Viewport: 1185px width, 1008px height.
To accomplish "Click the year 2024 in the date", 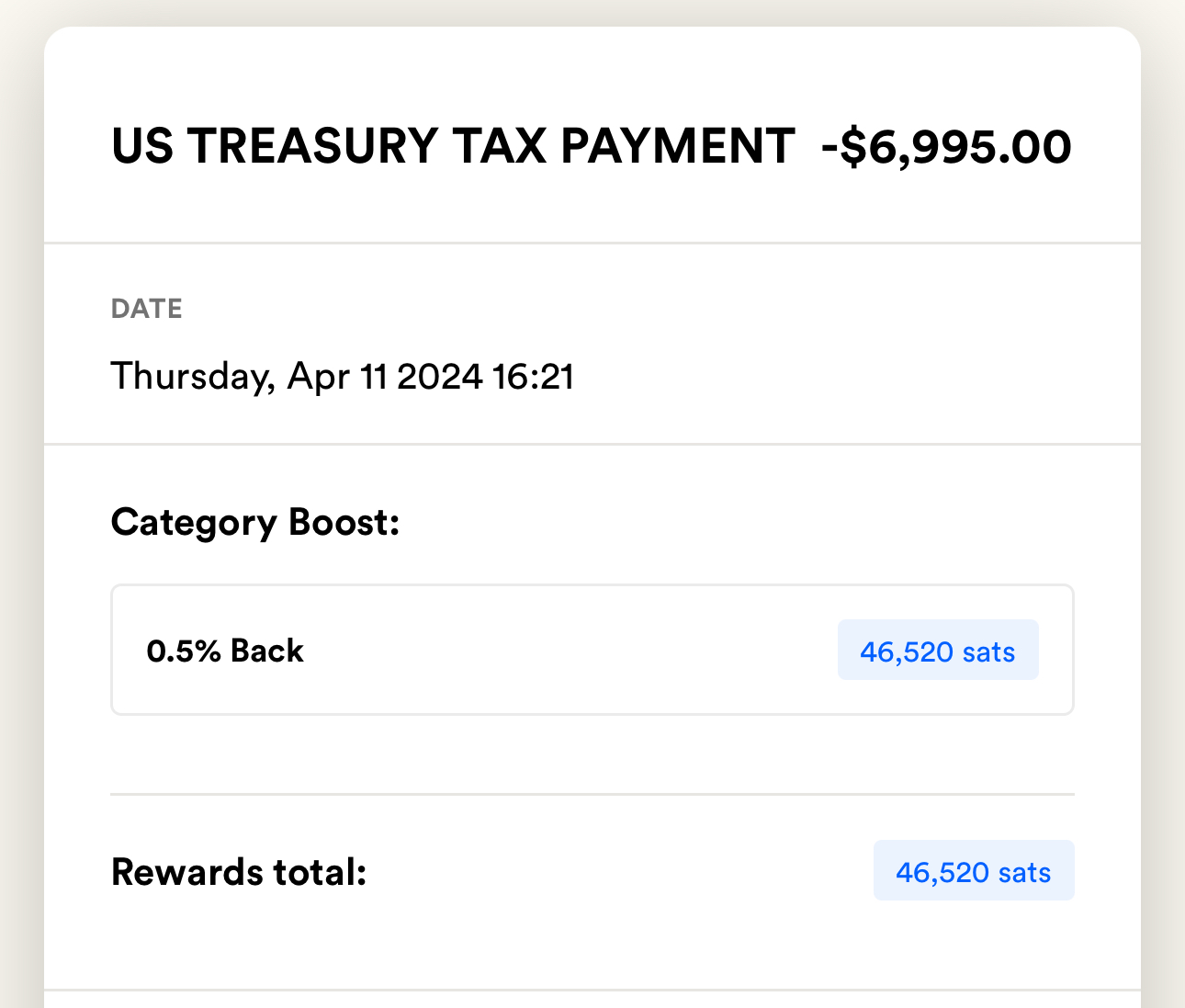I will coord(439,377).
